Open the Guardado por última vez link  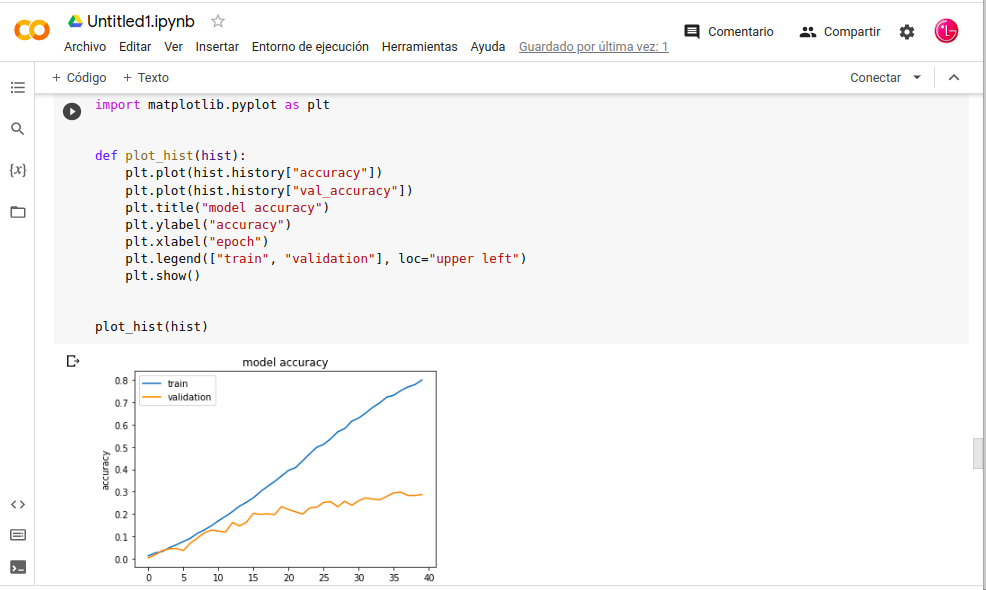click(x=593, y=47)
